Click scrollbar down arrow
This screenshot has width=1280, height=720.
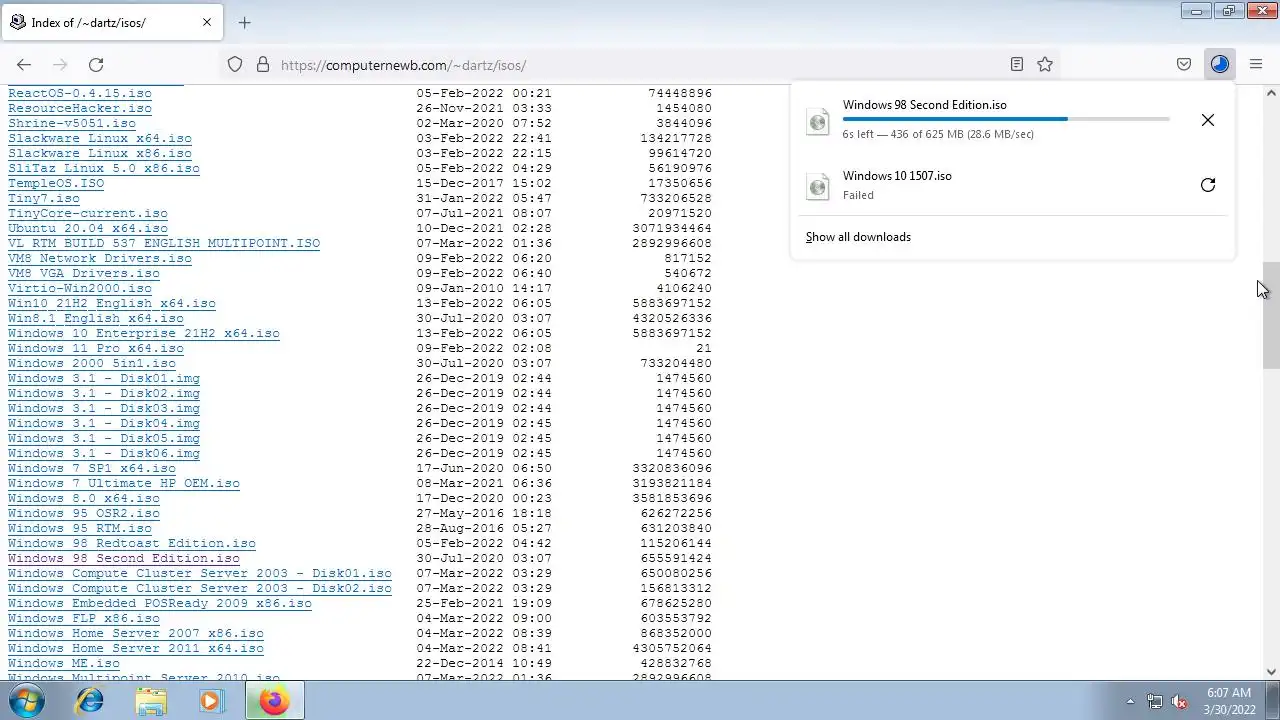click(1271, 672)
